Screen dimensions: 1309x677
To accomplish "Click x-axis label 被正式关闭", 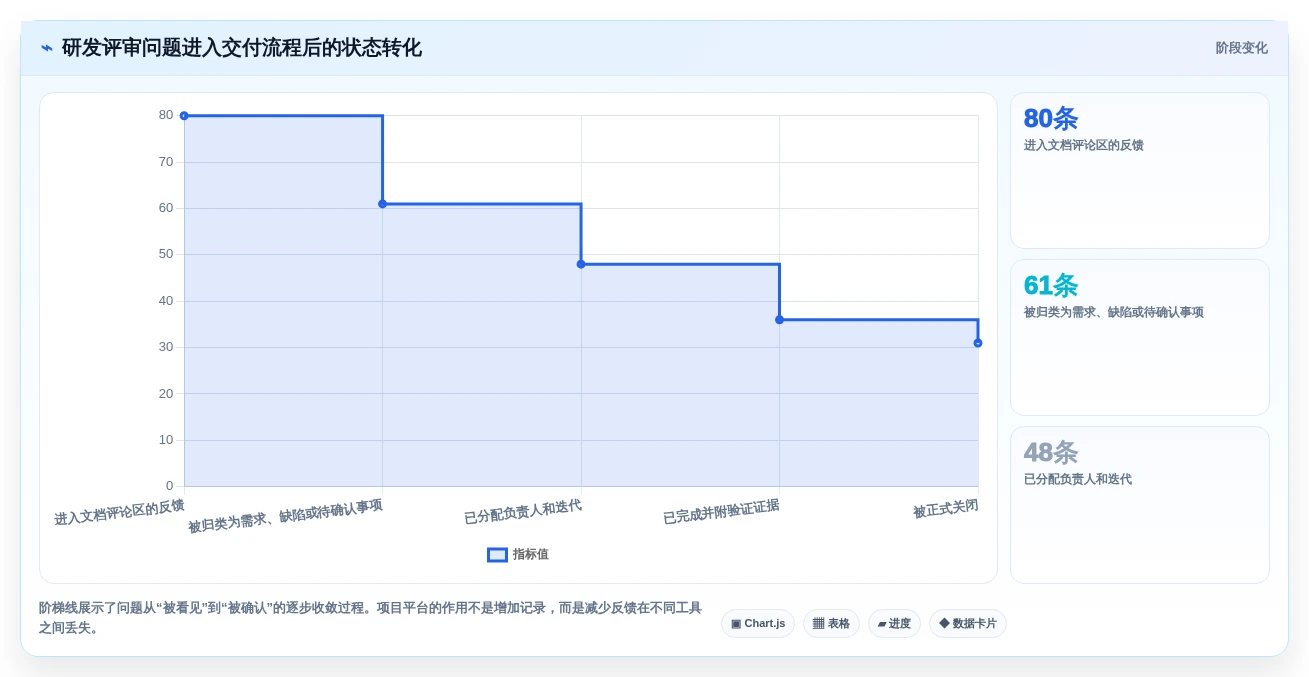I will click(945, 509).
